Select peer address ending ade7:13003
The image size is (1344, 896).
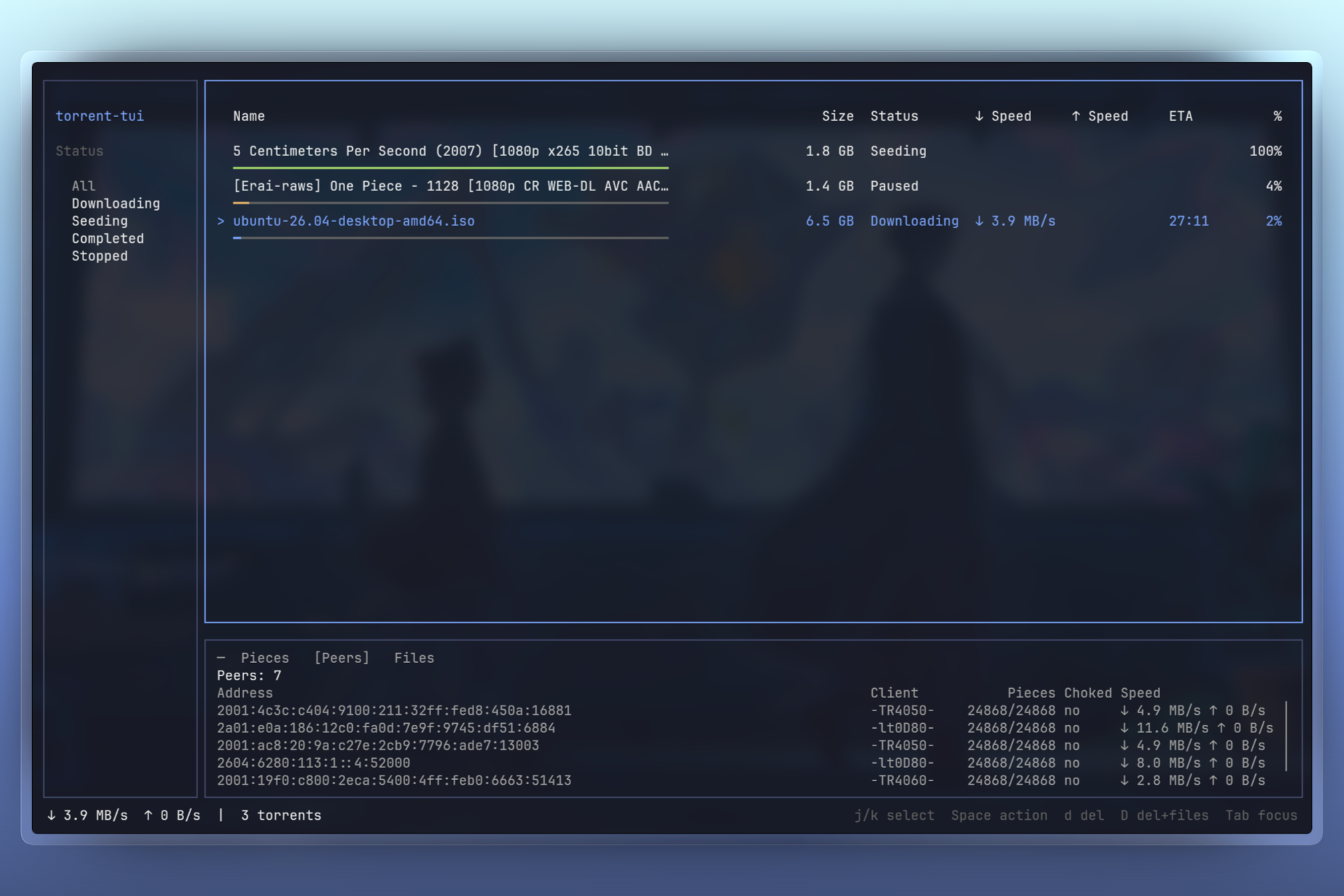[377, 745]
